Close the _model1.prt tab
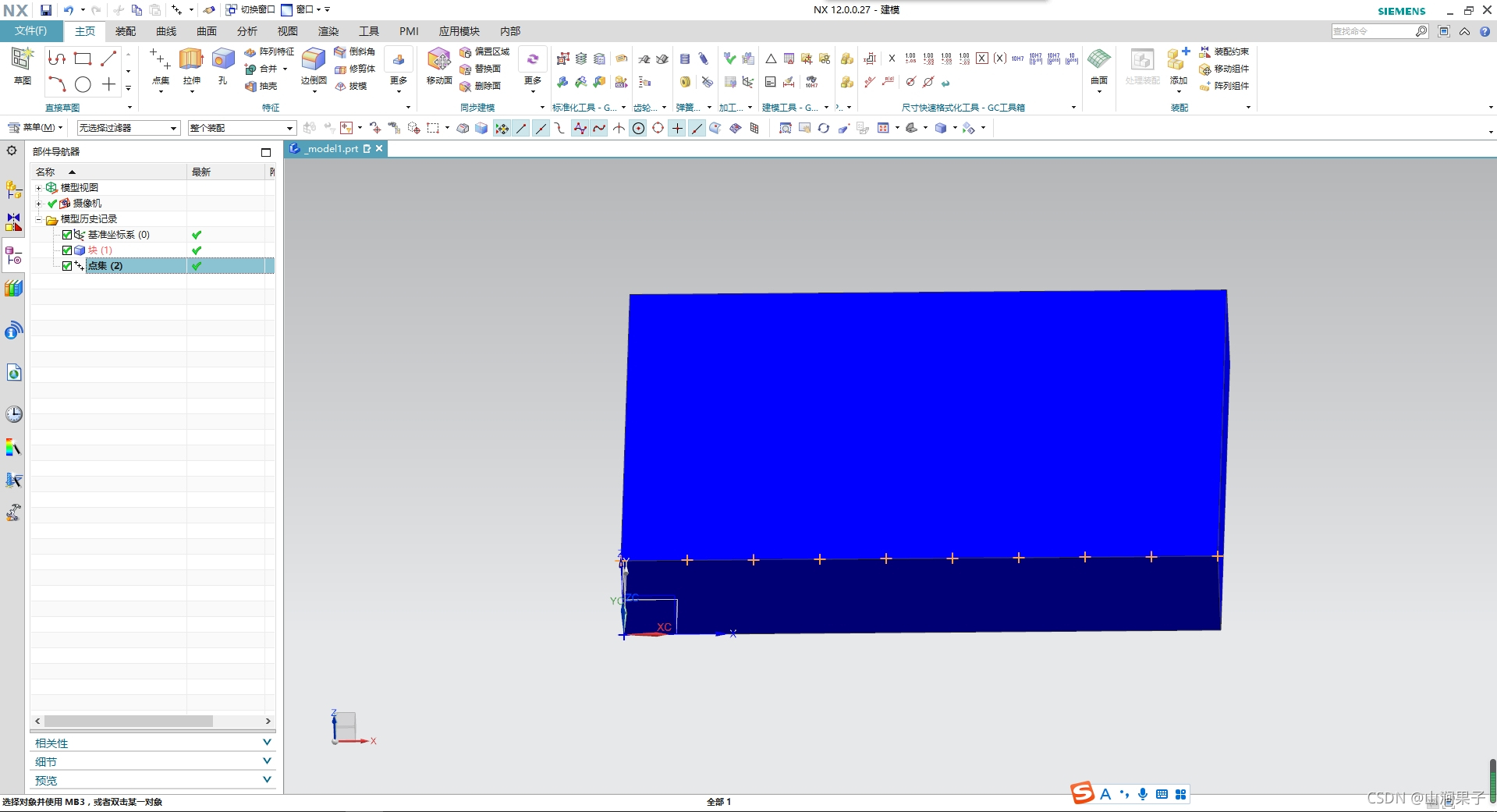This screenshot has height=812, width=1497. 379,148
